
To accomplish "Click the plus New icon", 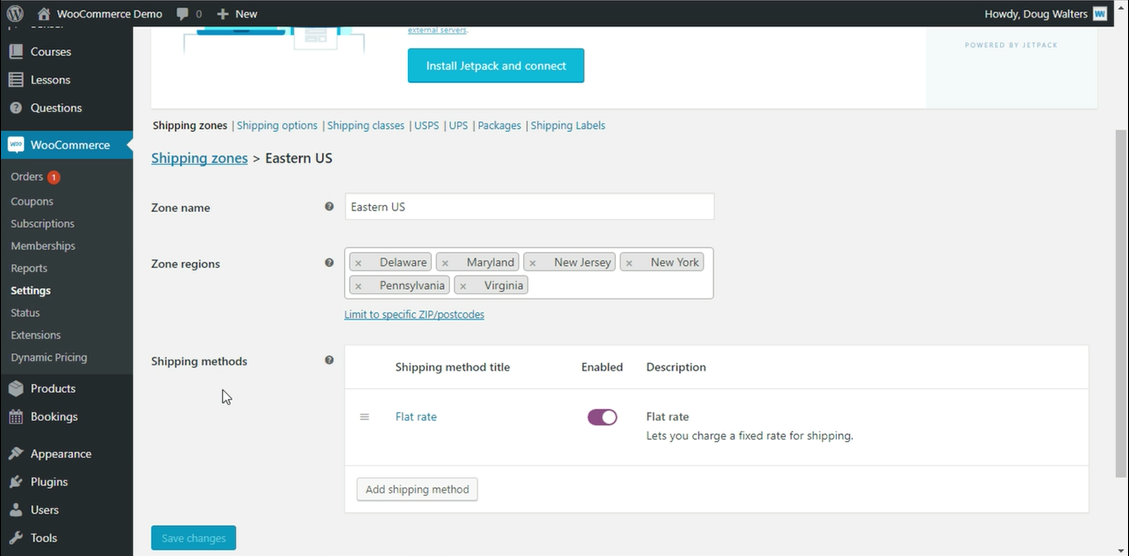I will click(x=222, y=14).
